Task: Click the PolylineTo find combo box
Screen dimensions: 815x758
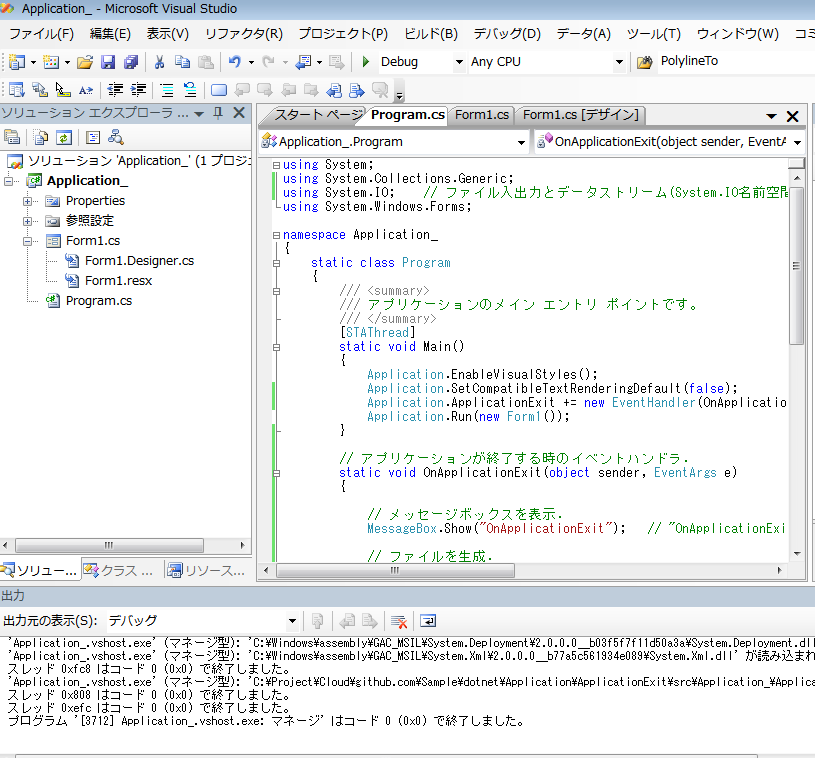Action: click(x=735, y=61)
